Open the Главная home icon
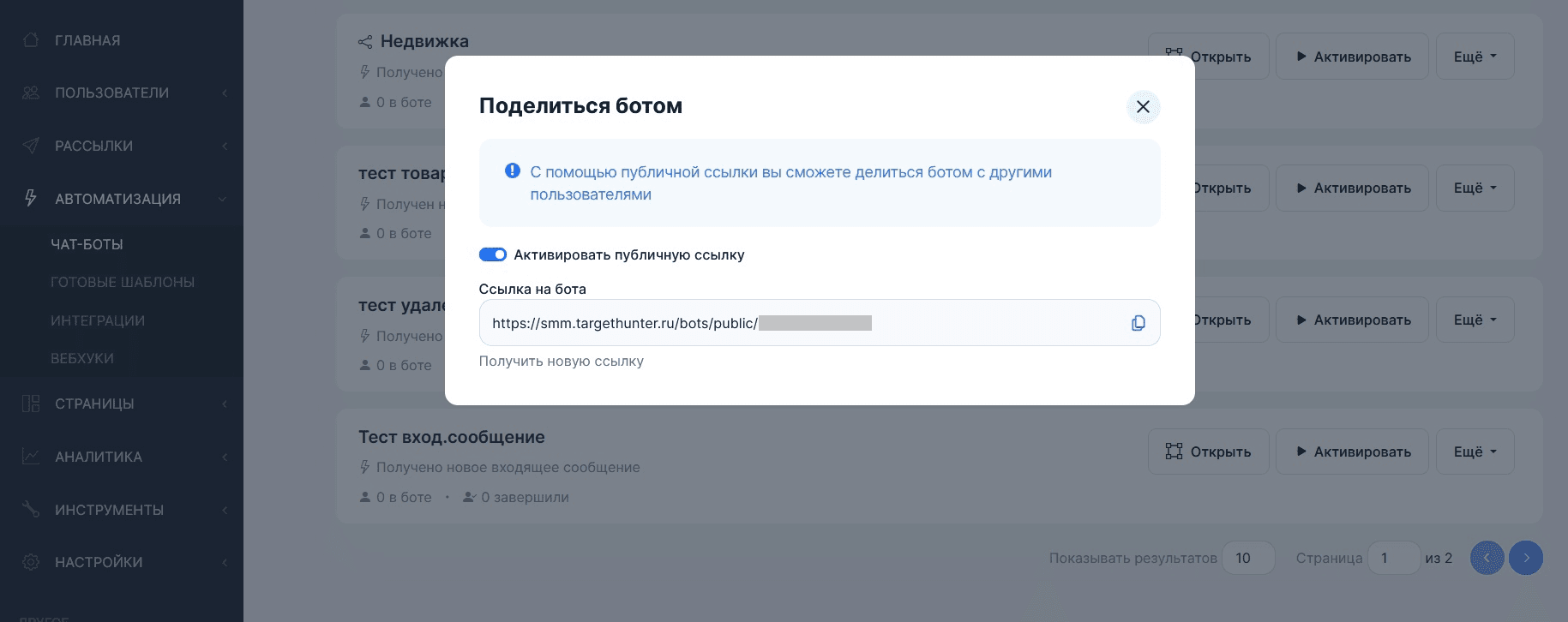The image size is (1568, 622). [31, 40]
